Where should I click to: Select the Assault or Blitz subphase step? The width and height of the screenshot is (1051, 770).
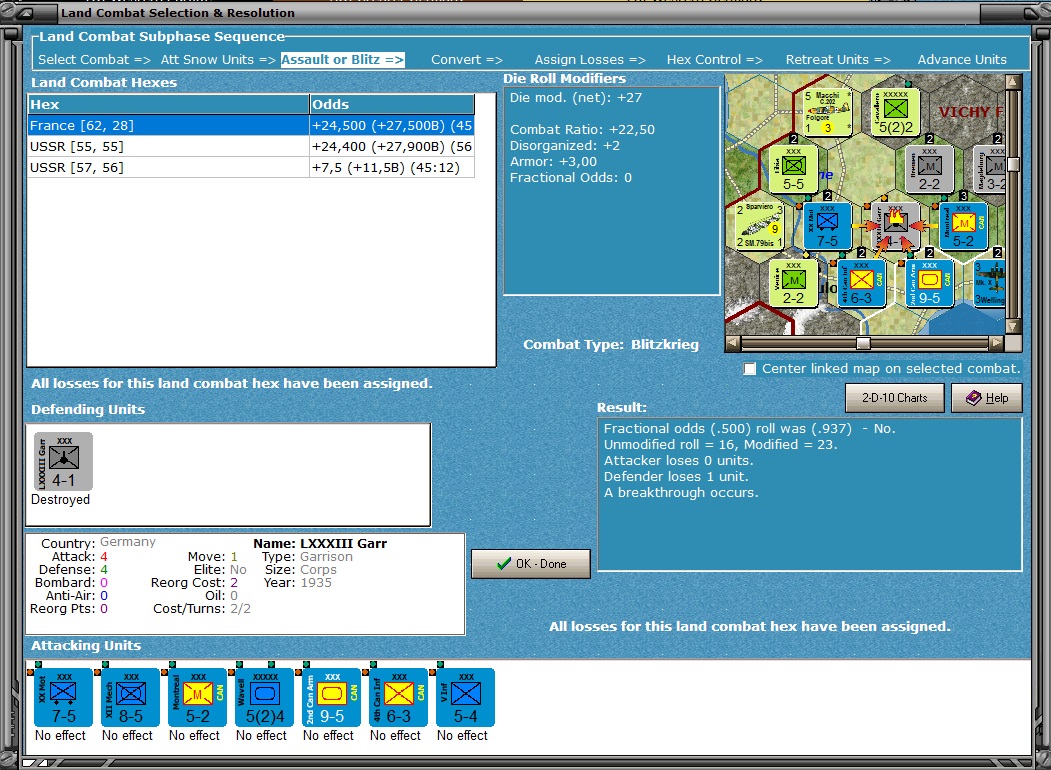(x=343, y=59)
